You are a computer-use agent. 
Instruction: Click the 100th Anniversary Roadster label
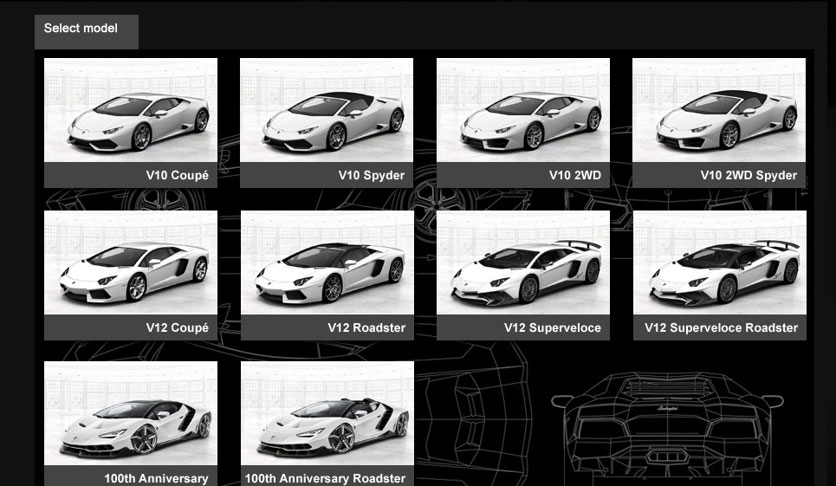point(325,478)
